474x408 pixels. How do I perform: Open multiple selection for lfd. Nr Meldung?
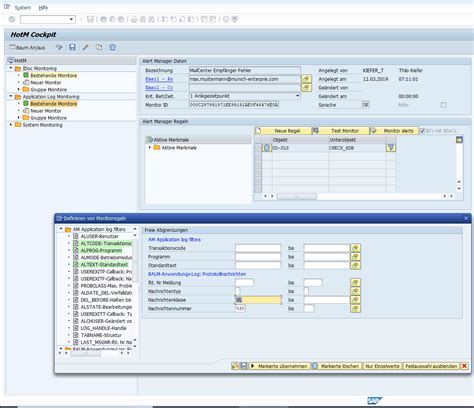pyautogui.click(x=355, y=283)
